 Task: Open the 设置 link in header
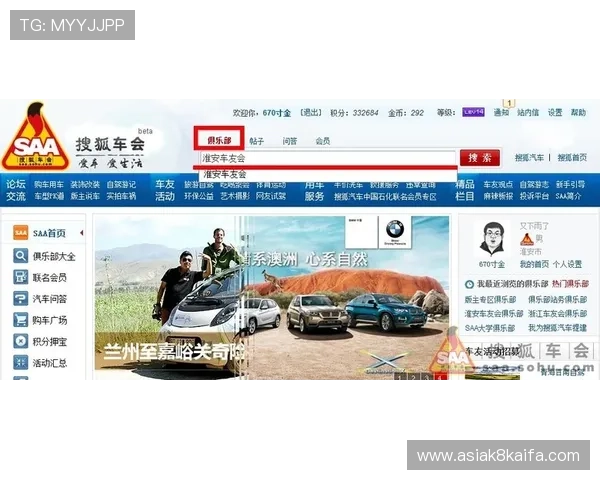point(555,113)
